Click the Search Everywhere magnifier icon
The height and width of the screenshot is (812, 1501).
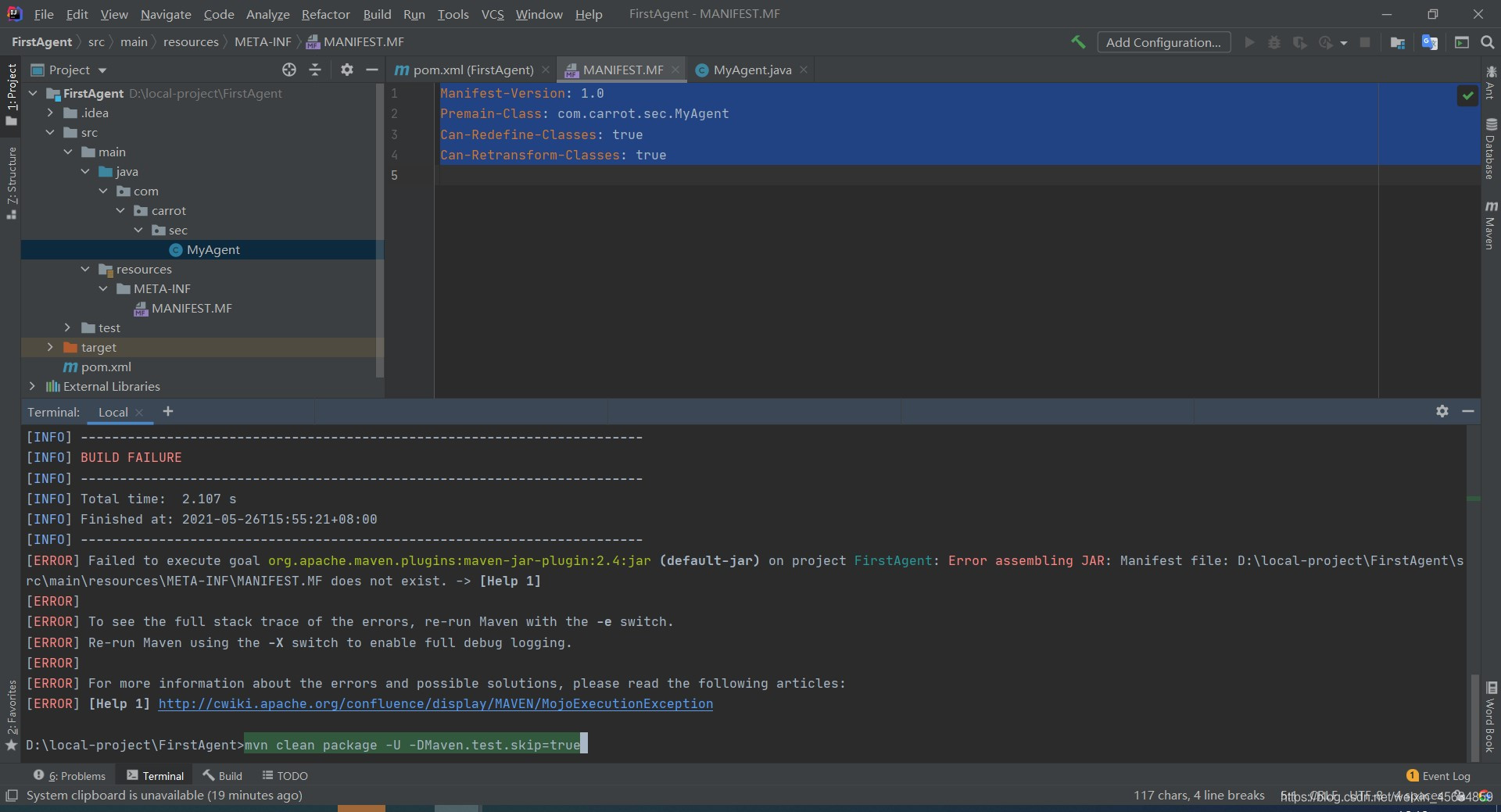click(x=1488, y=42)
